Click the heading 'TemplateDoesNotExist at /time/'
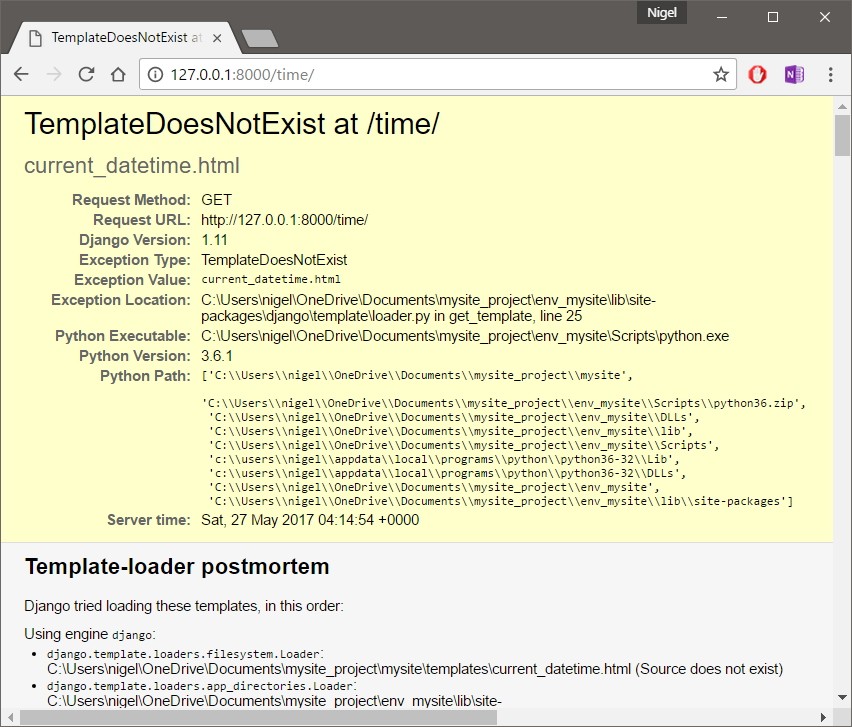Screen dimensions: 852x727 (231, 124)
